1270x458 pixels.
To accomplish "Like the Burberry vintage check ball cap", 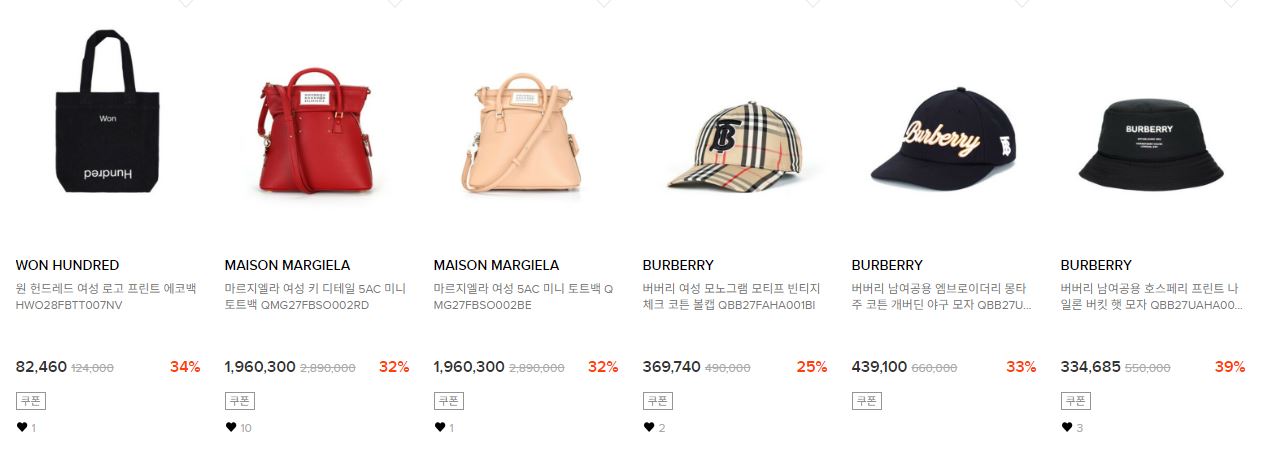I will 649,428.
